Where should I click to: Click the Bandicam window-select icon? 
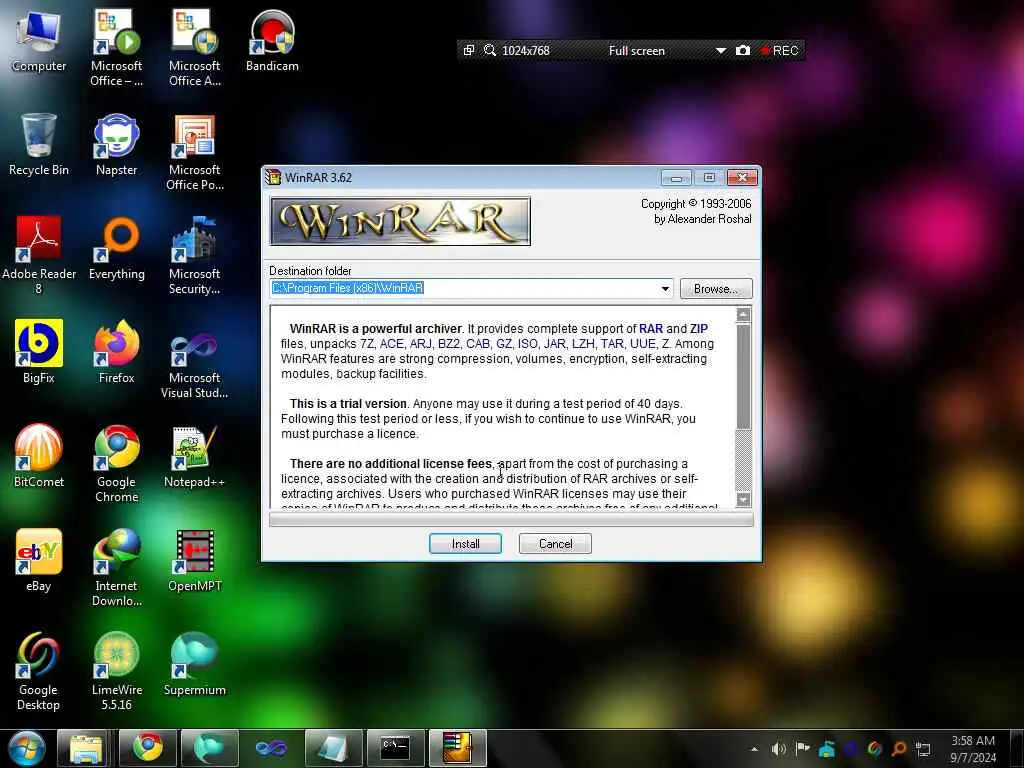(469, 50)
